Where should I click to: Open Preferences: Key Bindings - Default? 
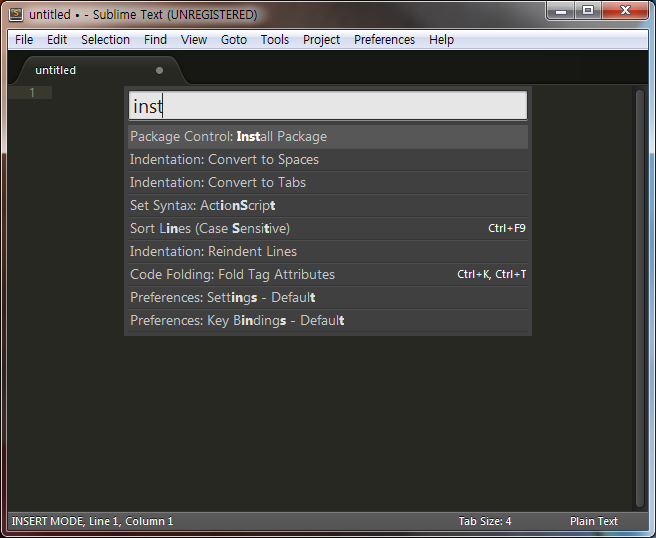click(328, 320)
